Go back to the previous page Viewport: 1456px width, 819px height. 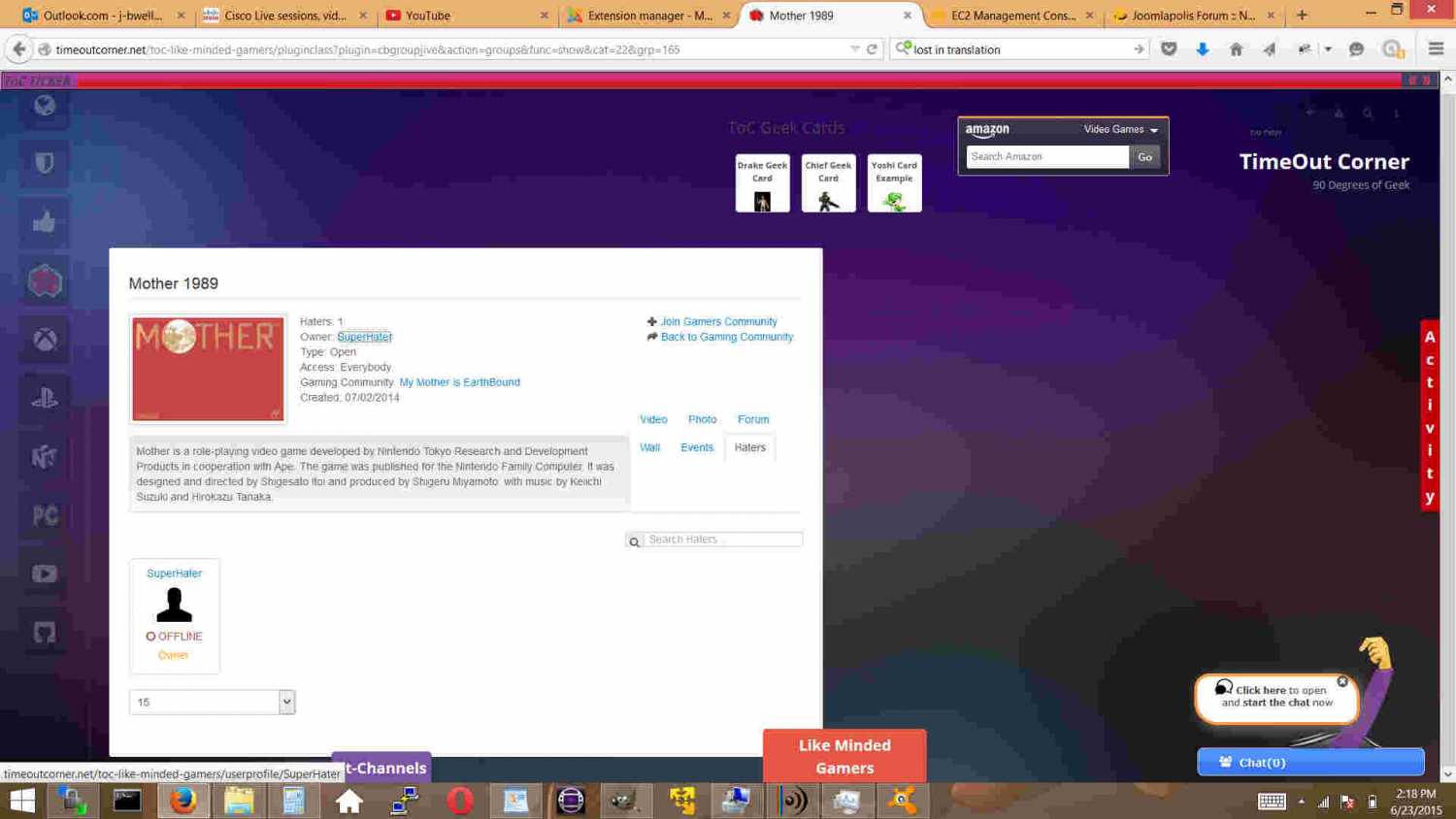point(18,49)
